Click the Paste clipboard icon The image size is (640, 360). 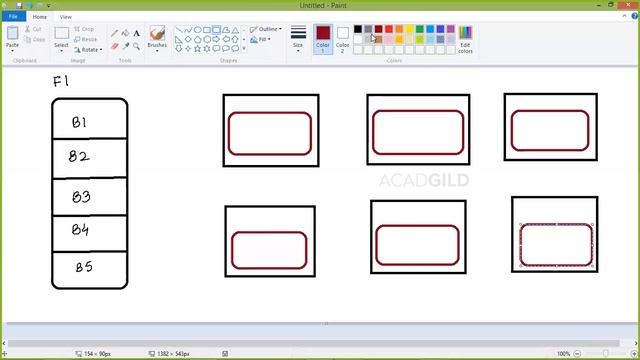tap(13, 33)
